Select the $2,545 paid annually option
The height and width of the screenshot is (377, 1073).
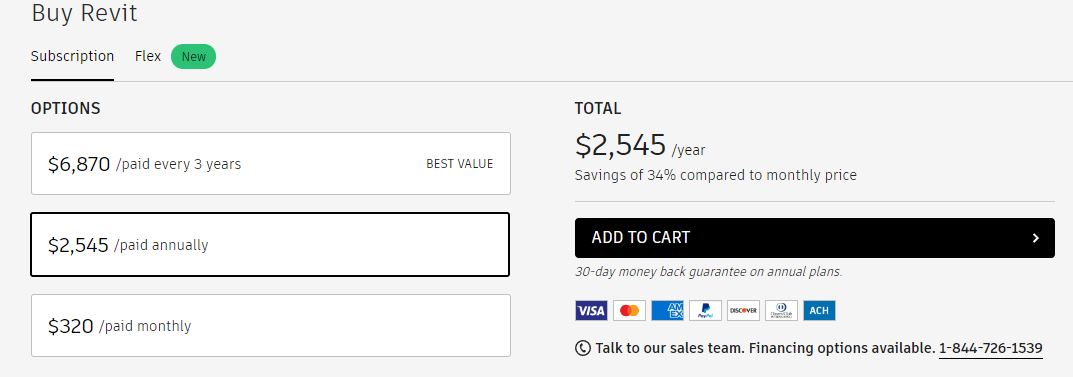tap(270, 244)
